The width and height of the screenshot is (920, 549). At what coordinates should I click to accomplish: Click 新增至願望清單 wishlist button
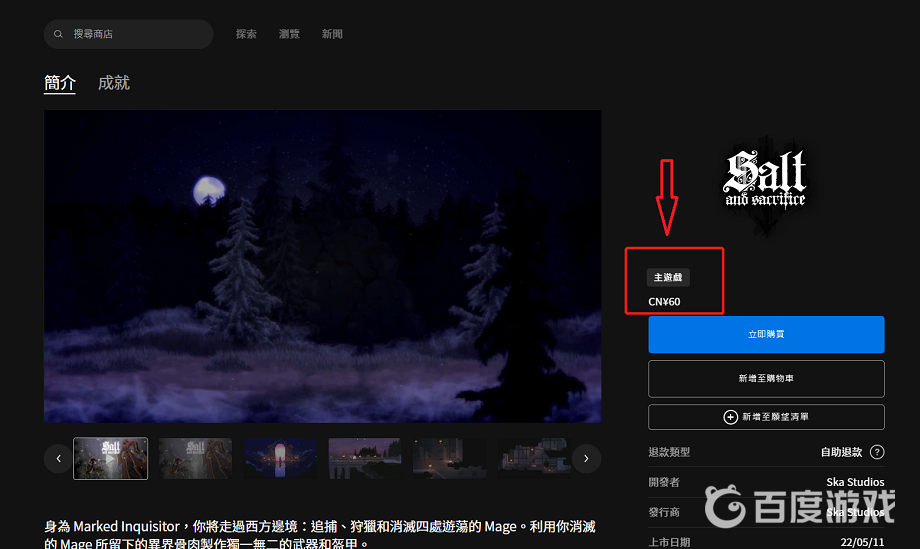click(x=766, y=417)
